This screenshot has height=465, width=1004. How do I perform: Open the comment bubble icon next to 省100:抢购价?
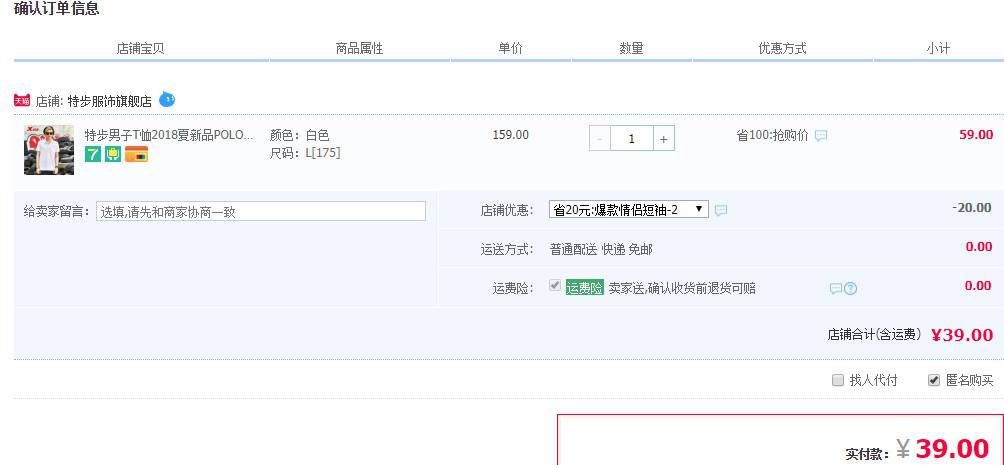point(821,136)
